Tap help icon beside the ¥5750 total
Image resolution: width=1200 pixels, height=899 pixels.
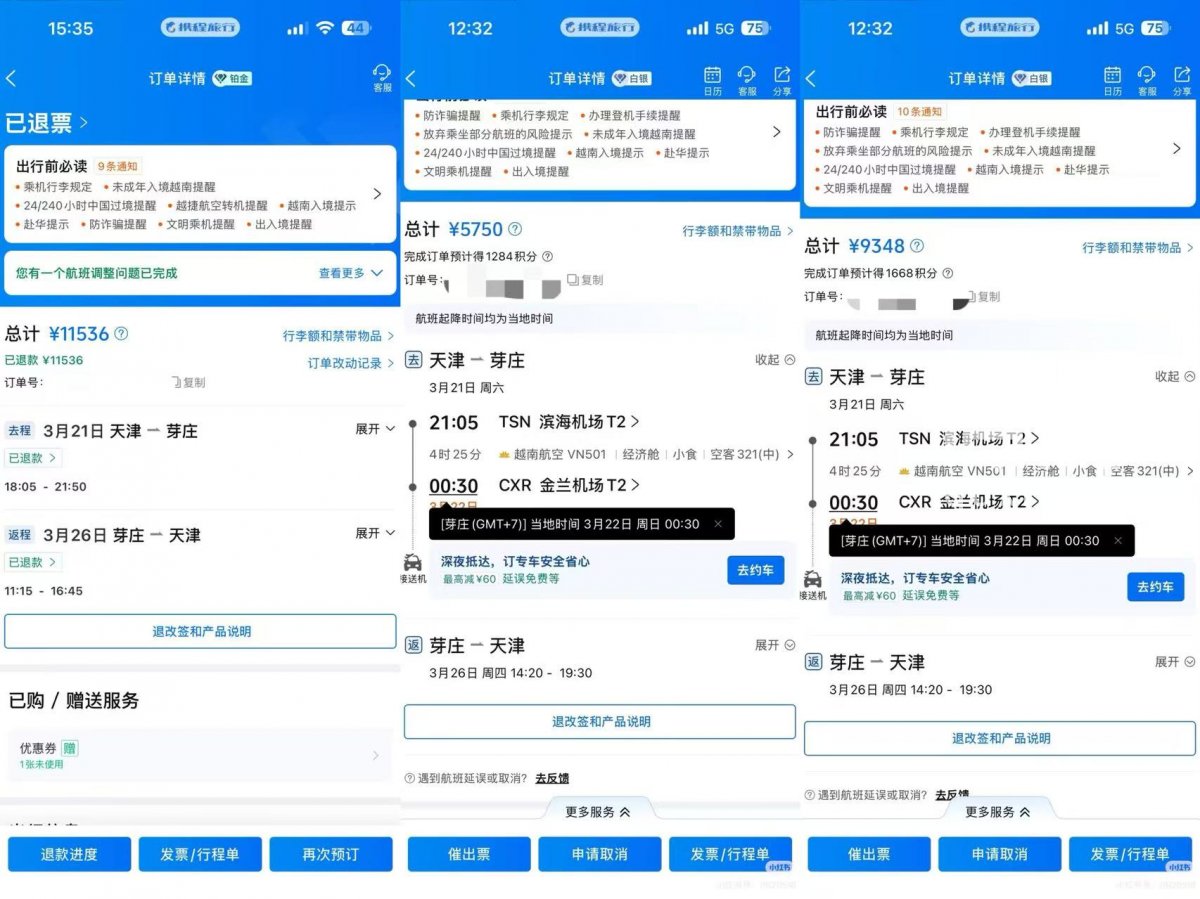coord(515,229)
